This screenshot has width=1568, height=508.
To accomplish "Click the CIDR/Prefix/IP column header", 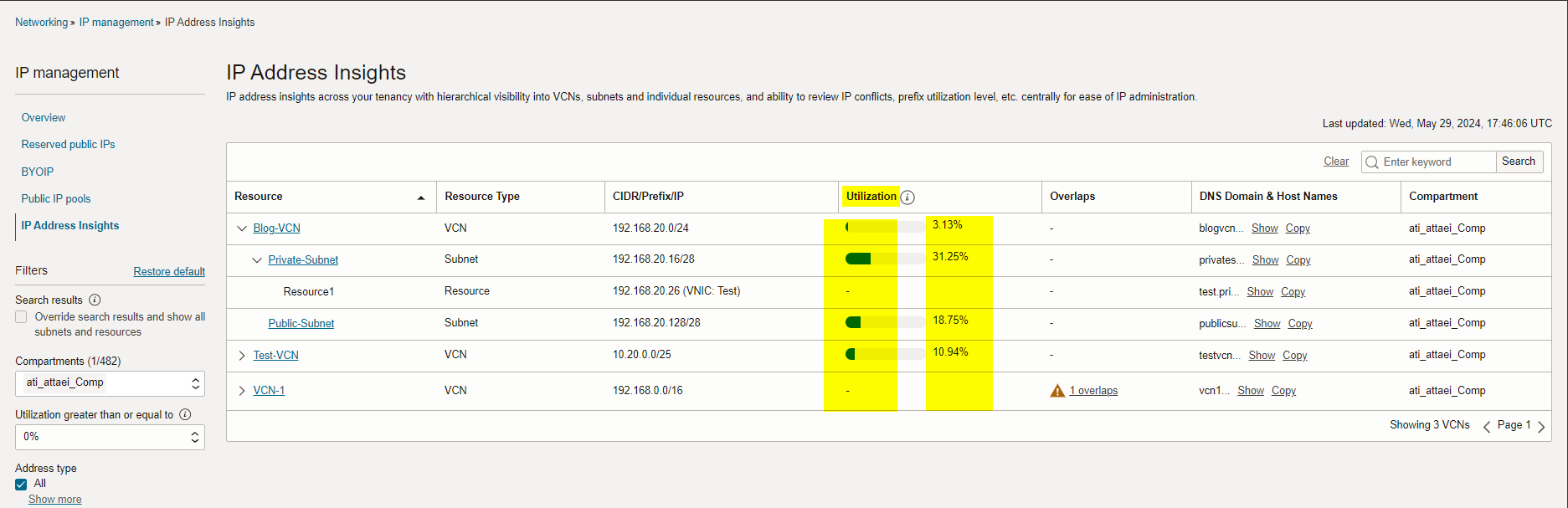I will click(648, 197).
